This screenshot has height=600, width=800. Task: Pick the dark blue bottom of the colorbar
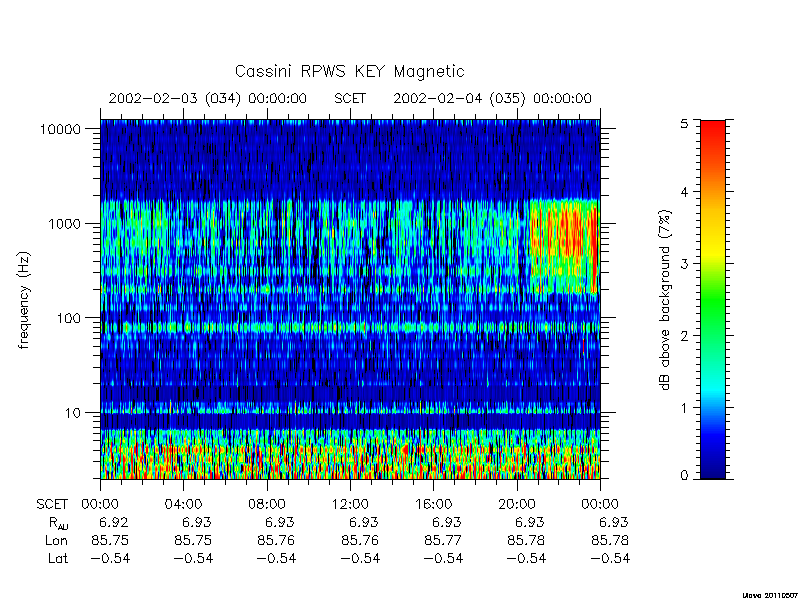click(x=713, y=467)
